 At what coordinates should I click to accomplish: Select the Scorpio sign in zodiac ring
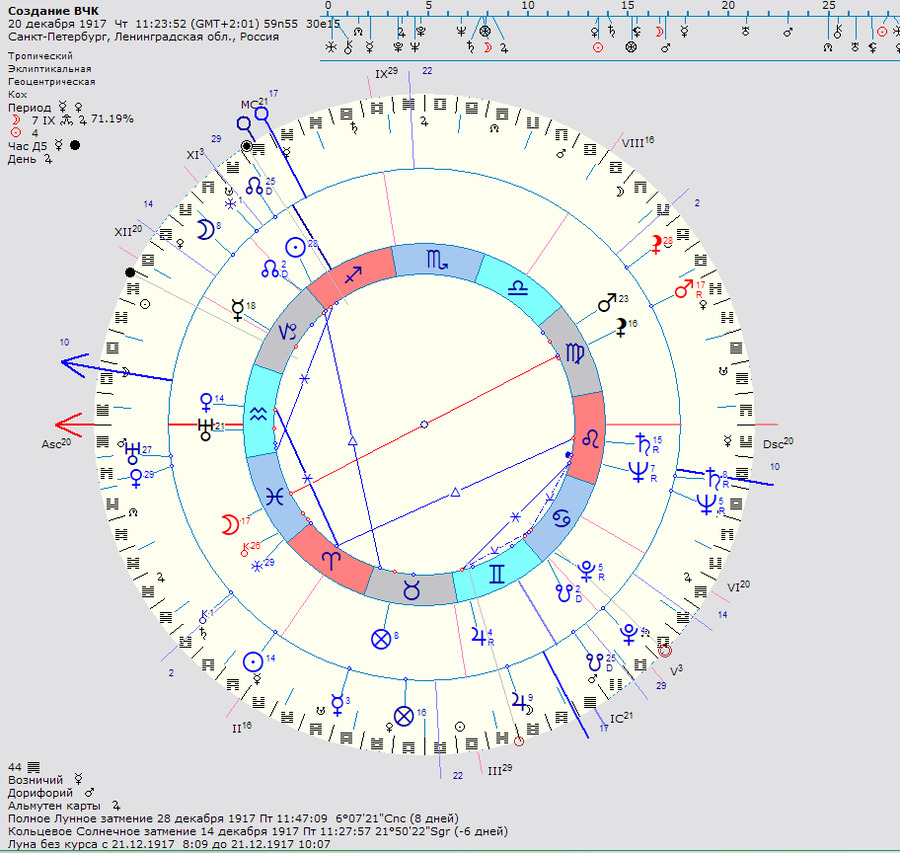(x=437, y=259)
